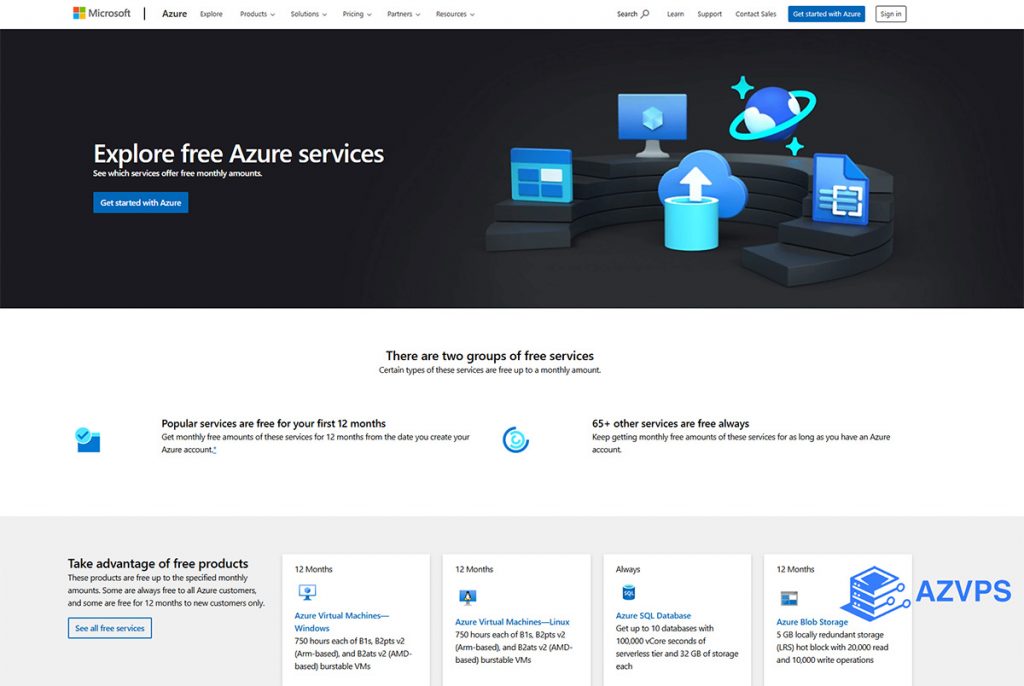
Task: Click the Sign in button
Action: tap(890, 14)
